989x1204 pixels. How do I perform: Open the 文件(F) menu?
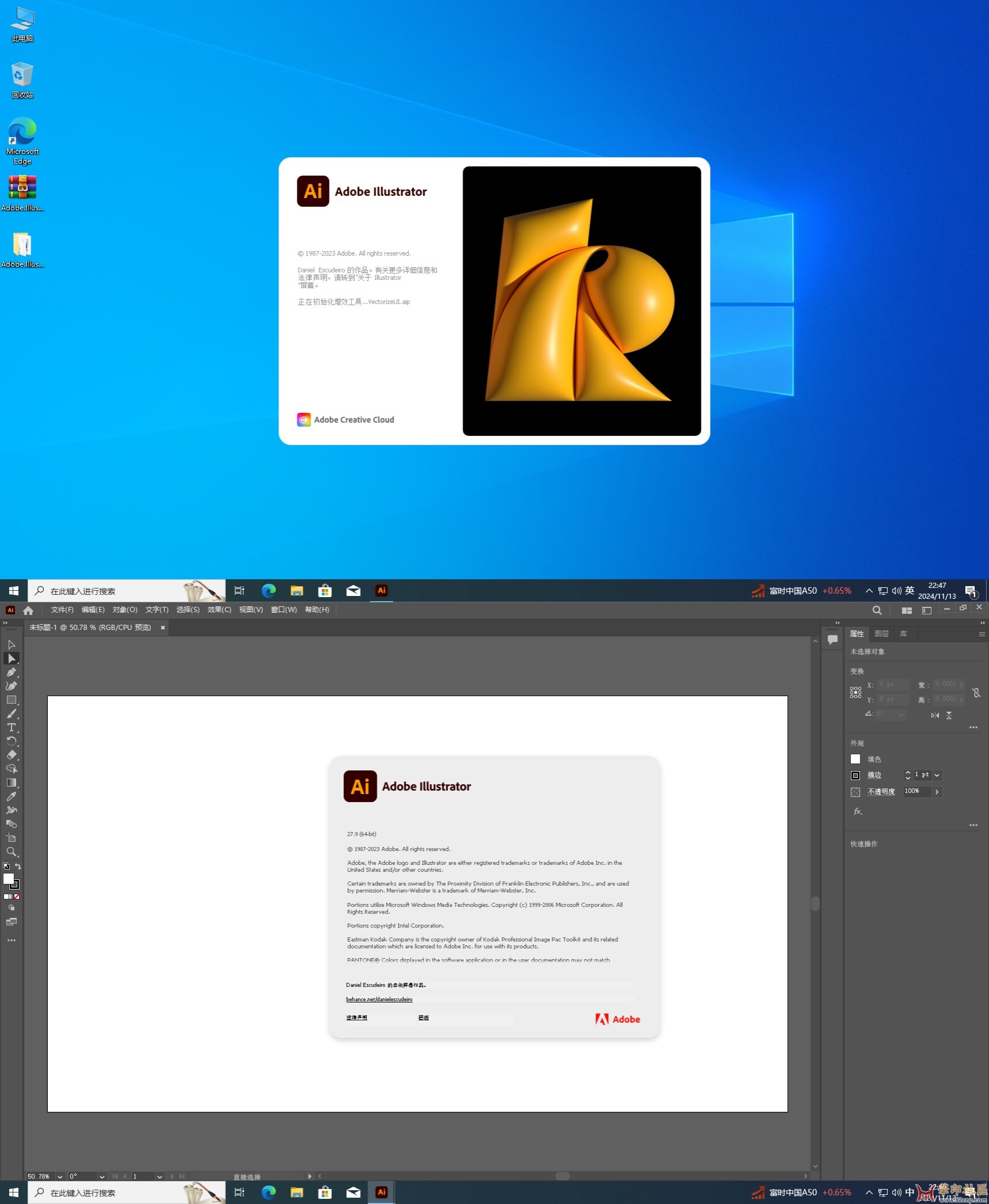point(62,610)
